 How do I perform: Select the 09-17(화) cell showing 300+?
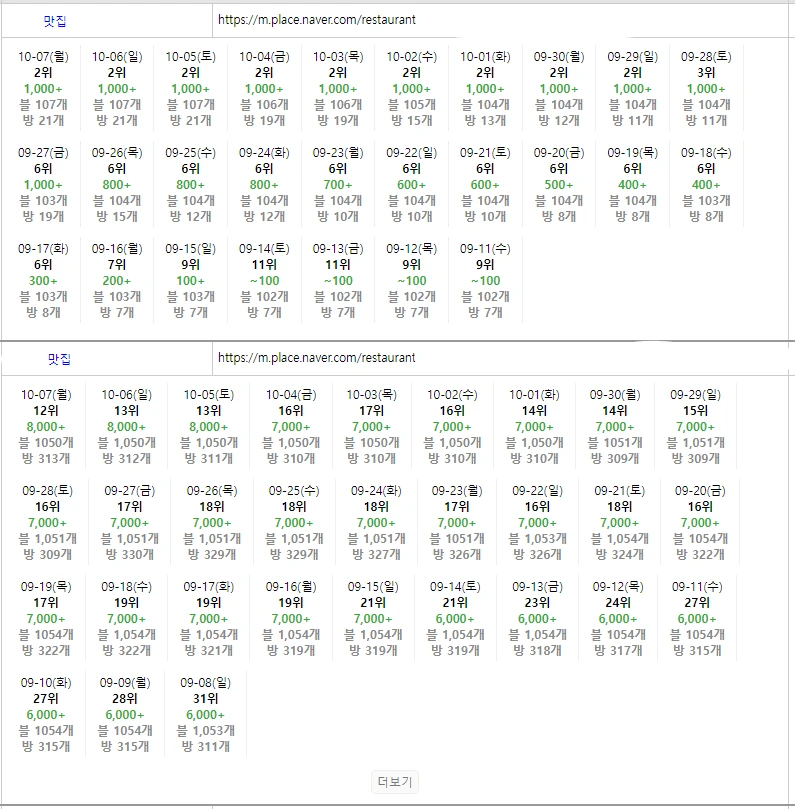[x=43, y=281]
